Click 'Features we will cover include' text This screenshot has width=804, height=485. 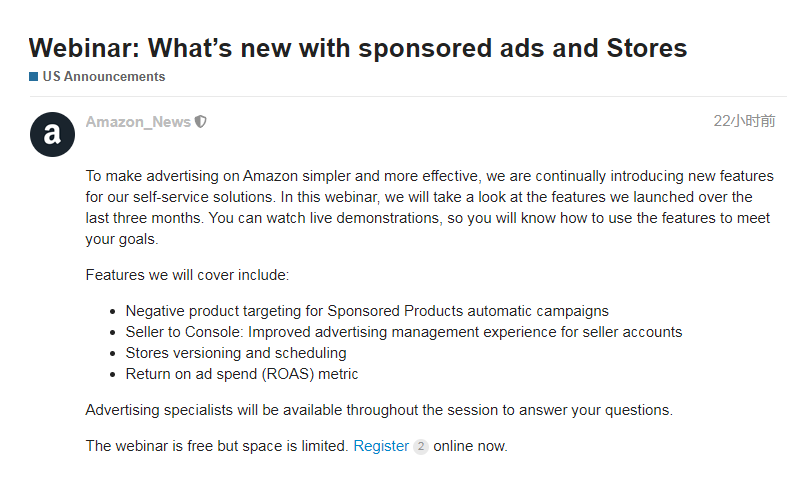point(187,275)
